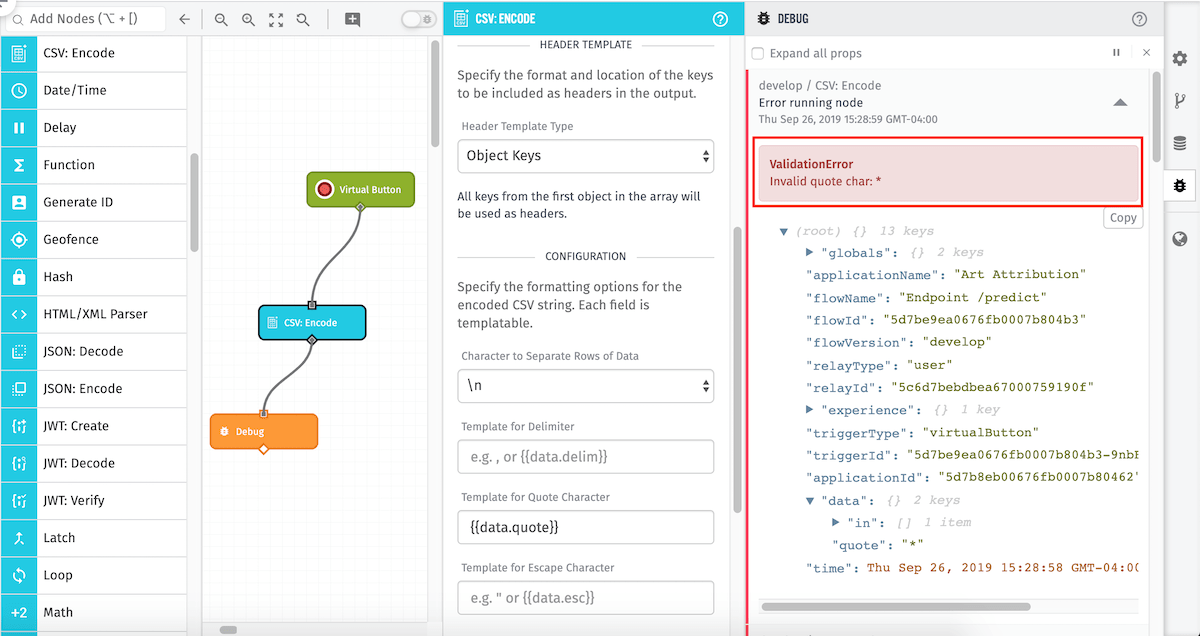Zoom out the workflow canvas
1200x636 pixels.
coord(221,19)
